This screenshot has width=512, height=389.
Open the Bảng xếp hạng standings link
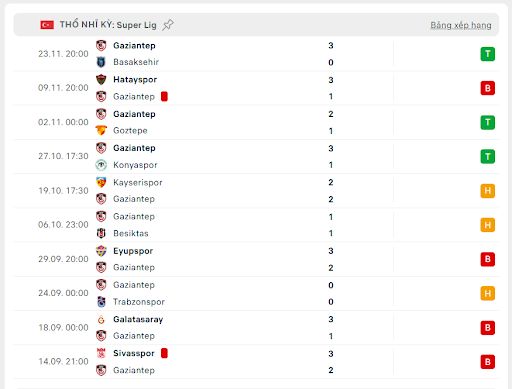pos(461,25)
